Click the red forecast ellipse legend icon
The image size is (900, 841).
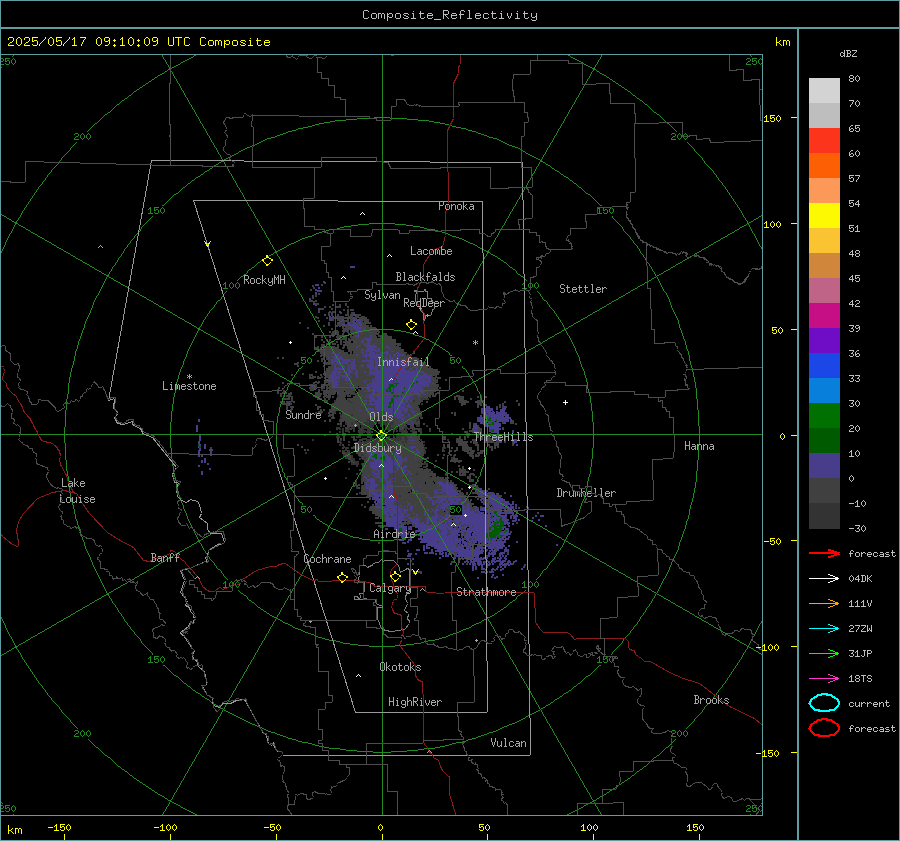(x=824, y=728)
